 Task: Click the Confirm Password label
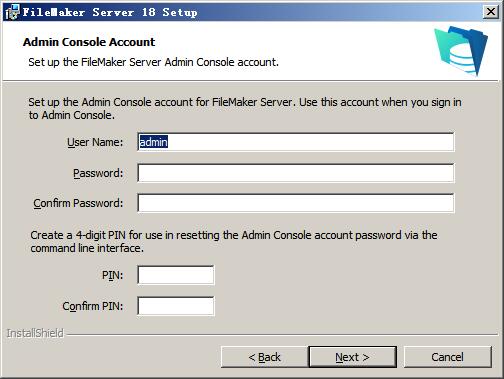pyautogui.click(x=78, y=203)
